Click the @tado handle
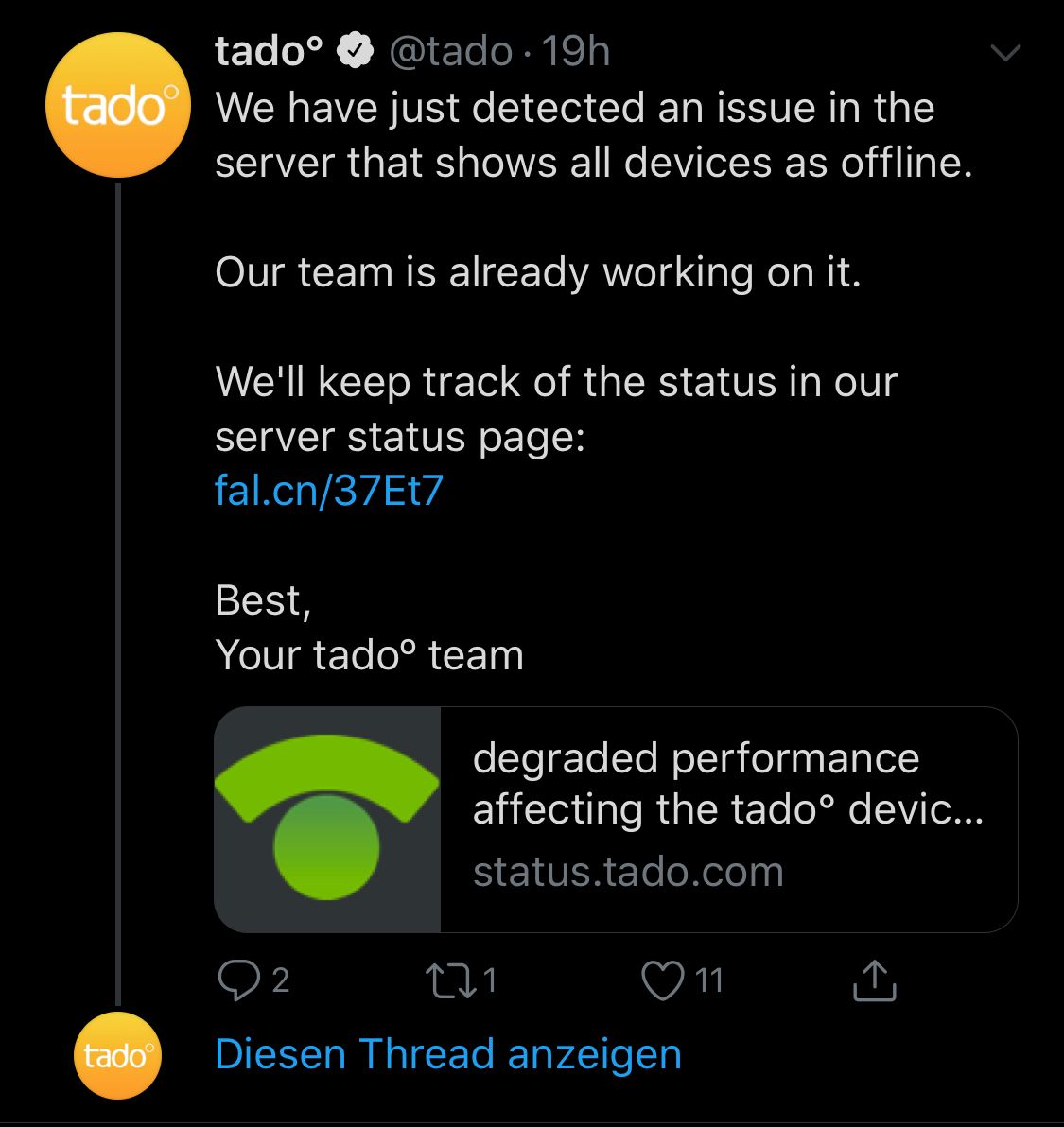Viewport: 1064px width, 1127px height. (451, 52)
